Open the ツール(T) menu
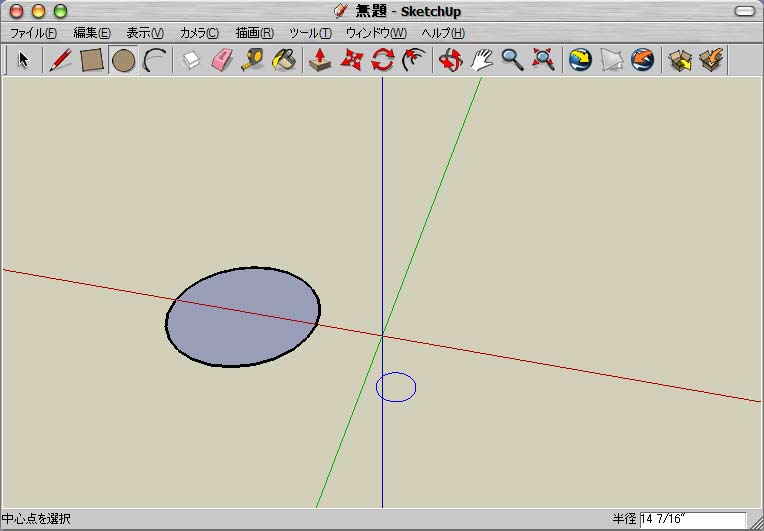This screenshot has width=764, height=531. click(x=310, y=33)
